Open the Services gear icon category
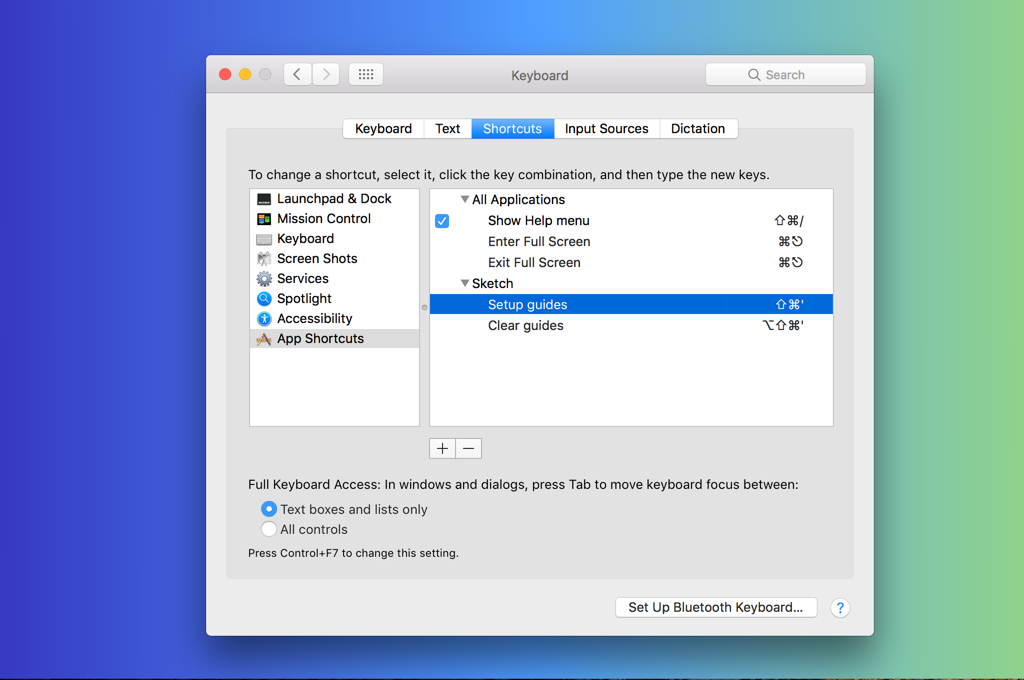1024x680 pixels. [264, 279]
